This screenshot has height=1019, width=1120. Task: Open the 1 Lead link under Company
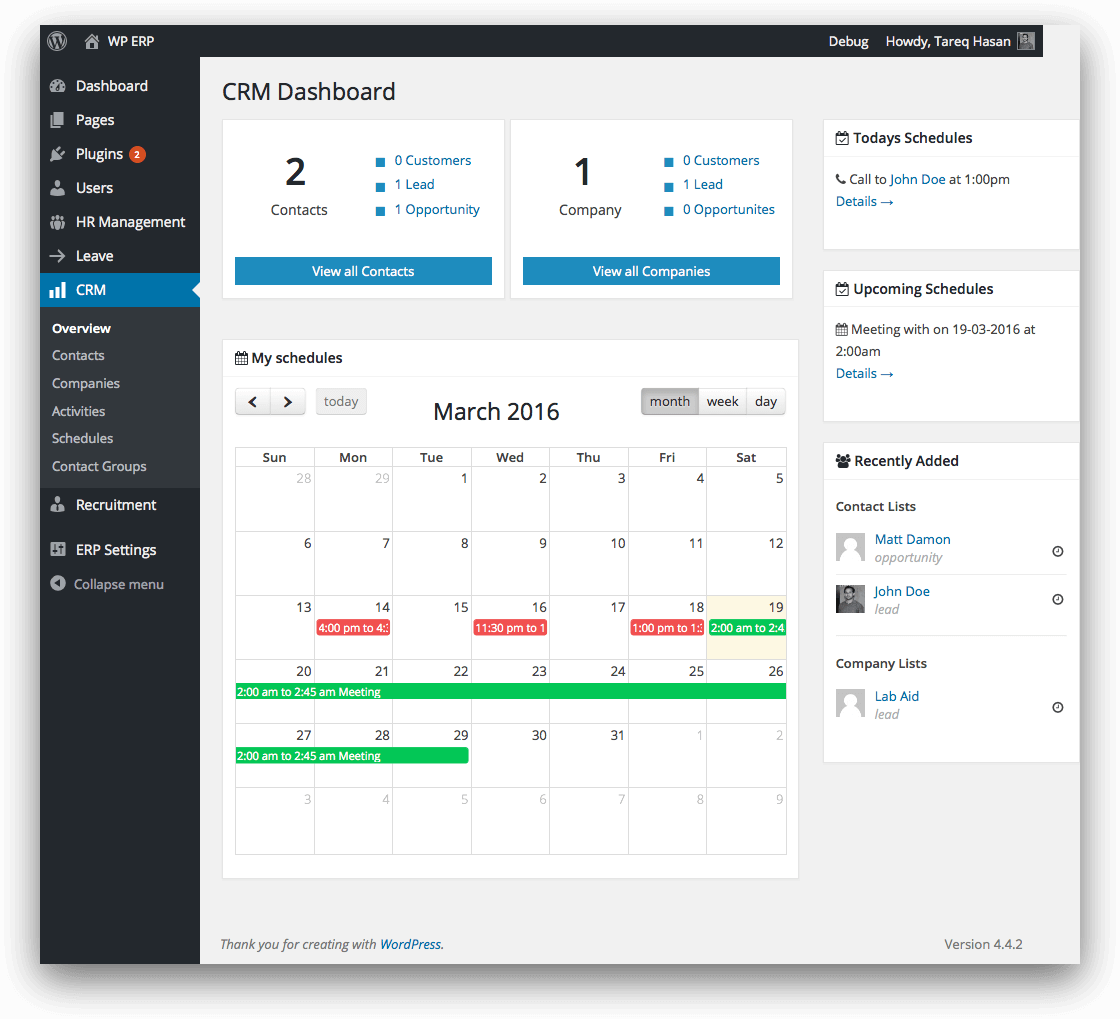point(703,185)
